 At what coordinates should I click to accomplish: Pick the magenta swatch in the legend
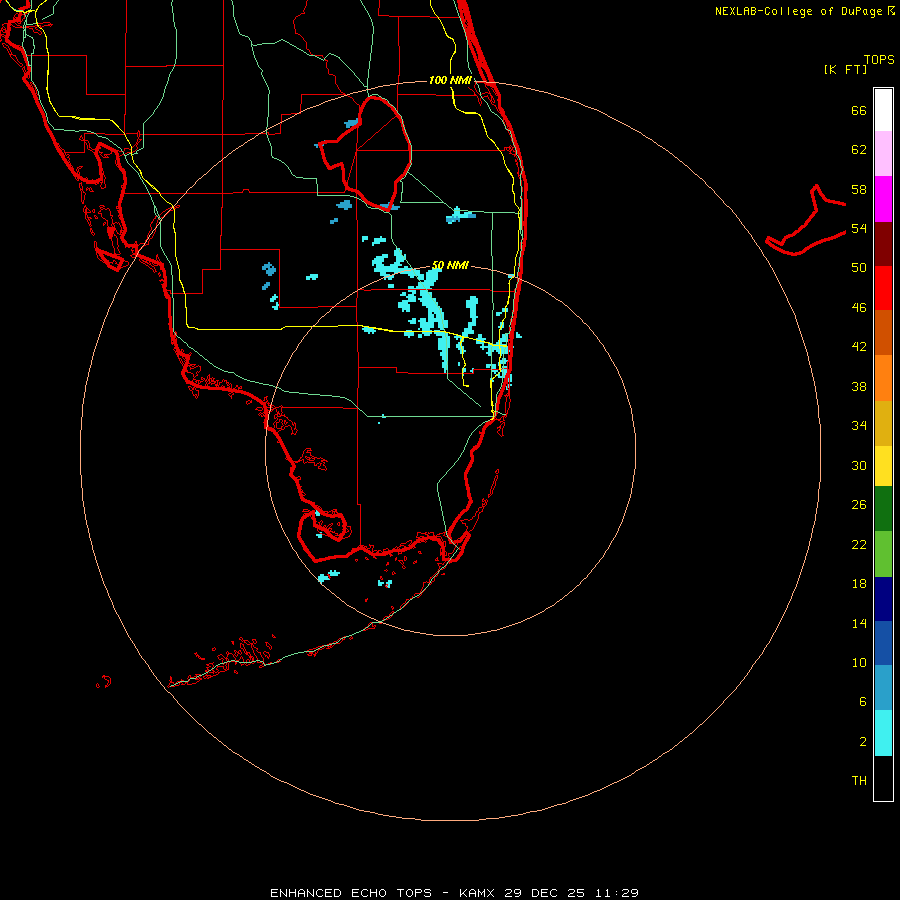click(x=883, y=199)
